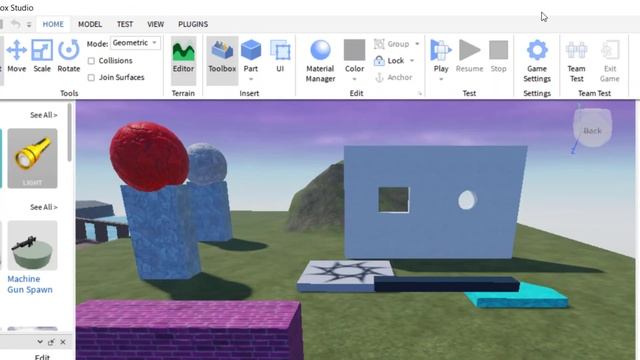Expand the Color dropdown arrow

coord(354,79)
